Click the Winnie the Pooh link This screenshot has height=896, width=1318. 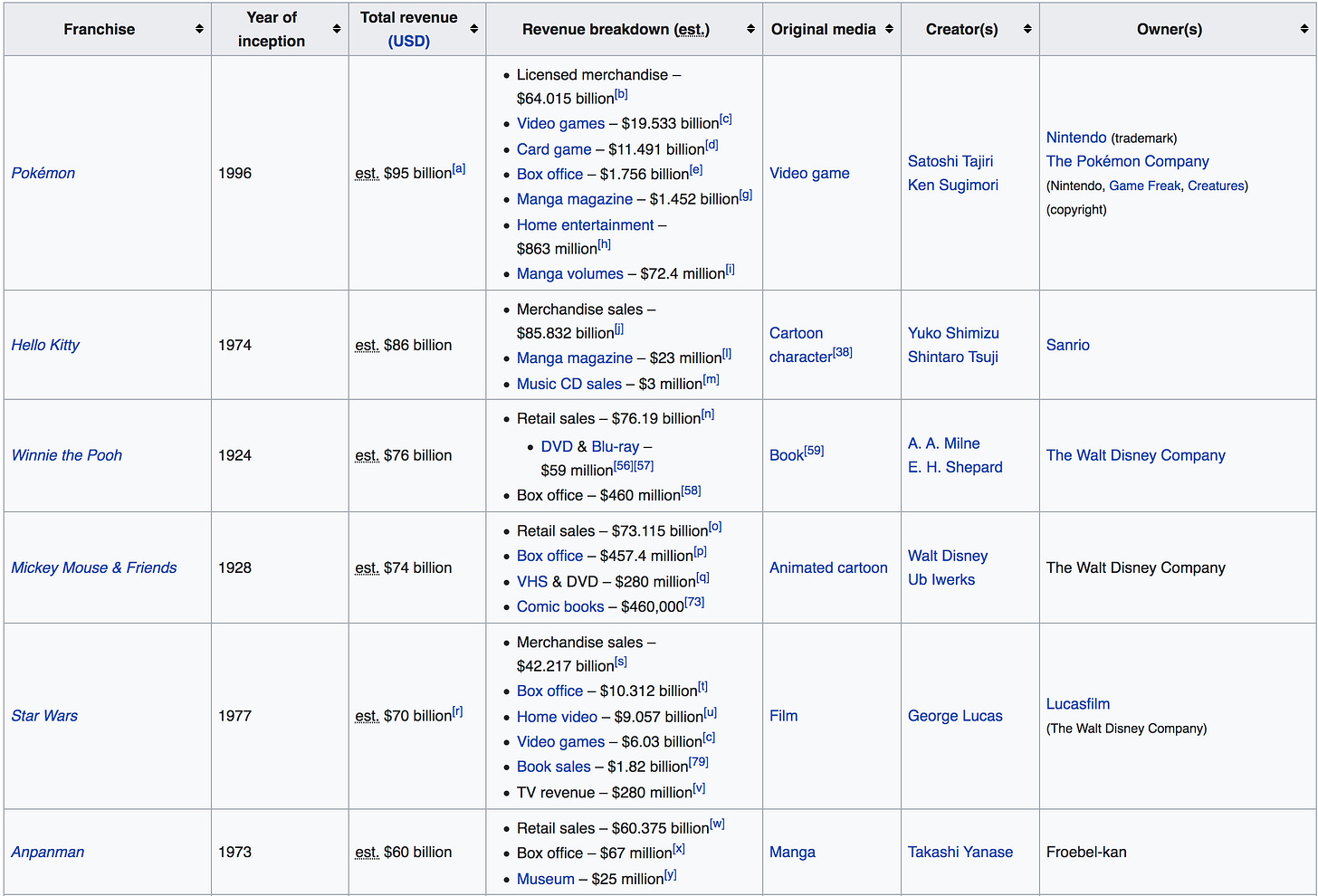coord(67,455)
